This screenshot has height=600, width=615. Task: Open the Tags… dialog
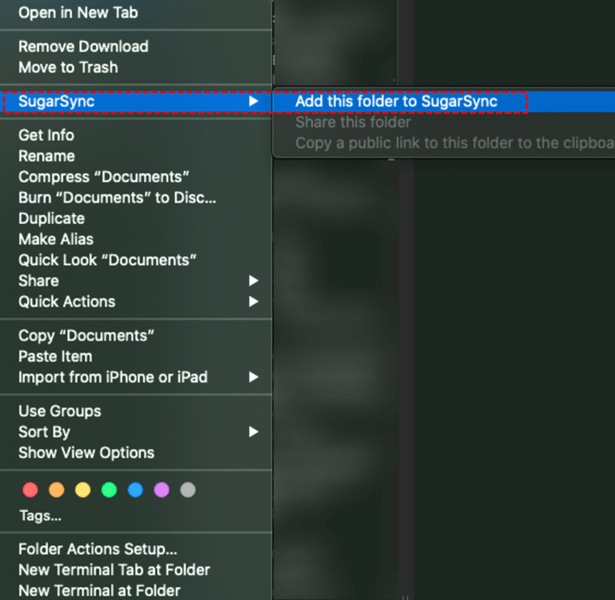click(x=41, y=516)
